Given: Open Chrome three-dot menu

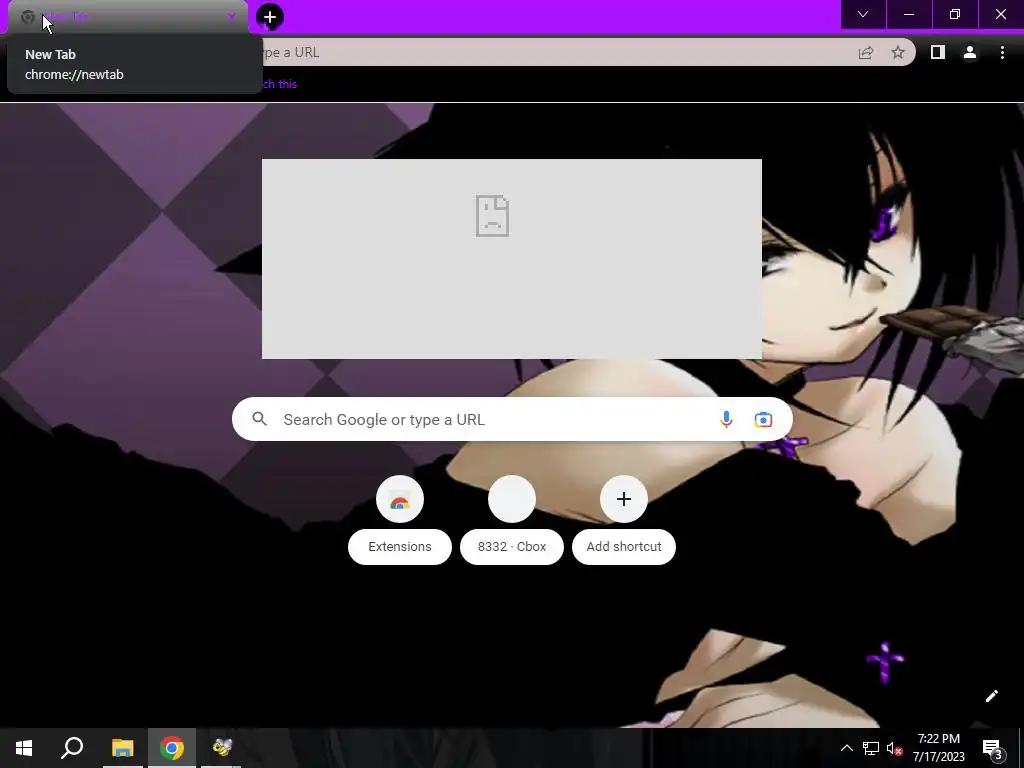Looking at the screenshot, I should tap(1002, 52).
